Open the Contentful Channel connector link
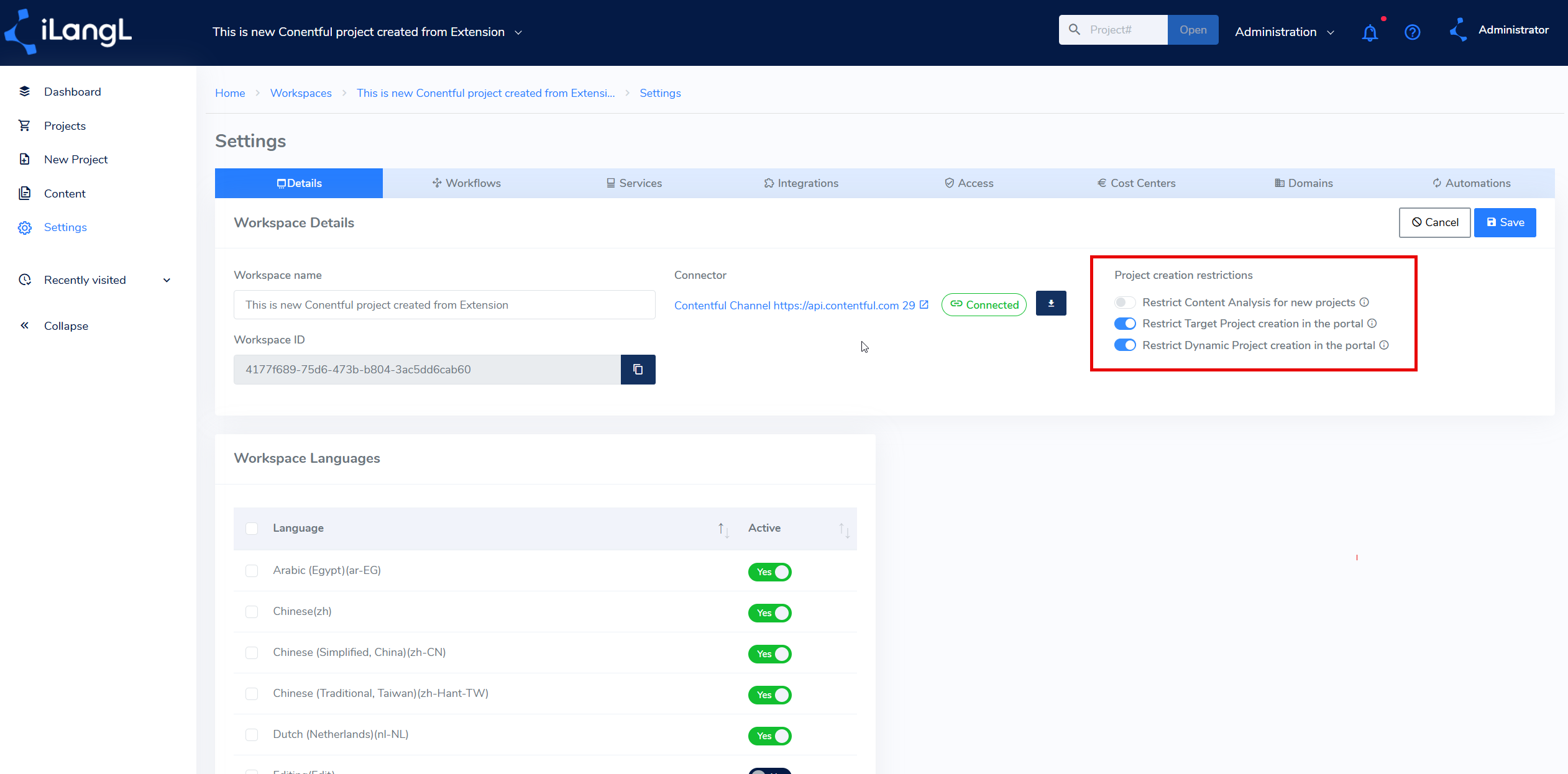The width and height of the screenshot is (1568, 774). pos(794,305)
